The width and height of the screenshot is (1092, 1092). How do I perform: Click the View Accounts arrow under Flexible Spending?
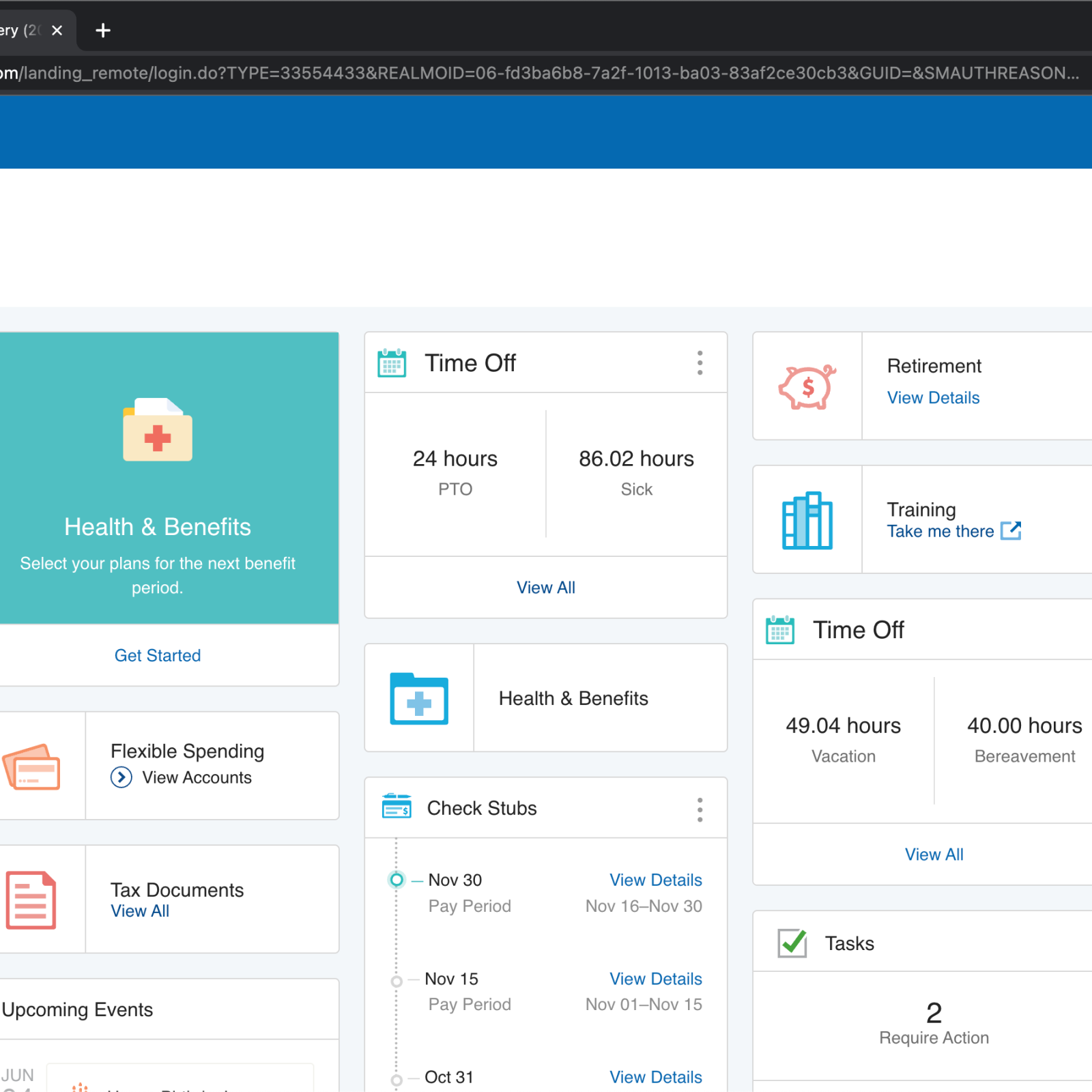(121, 777)
